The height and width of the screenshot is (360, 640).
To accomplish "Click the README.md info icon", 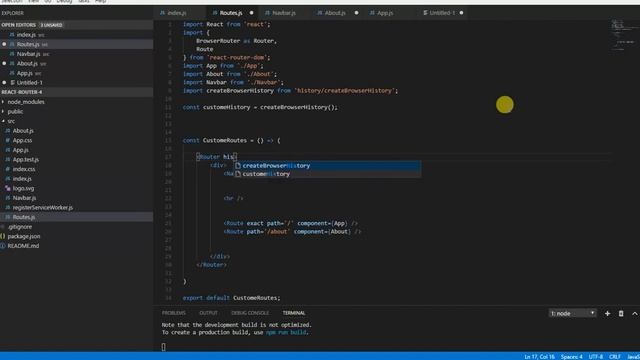I will coord(3,246).
